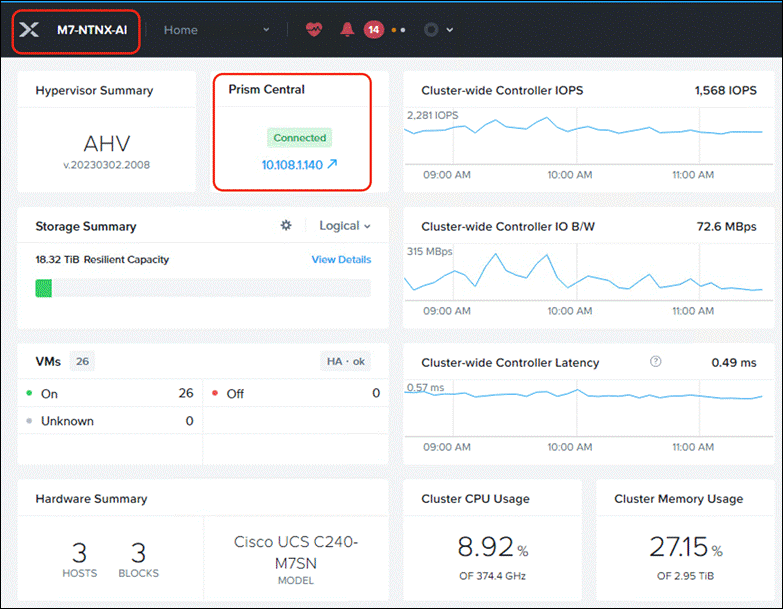Screen dimensions: 783x609
Task: Click the AHV hypervisor name
Action: pos(106,144)
